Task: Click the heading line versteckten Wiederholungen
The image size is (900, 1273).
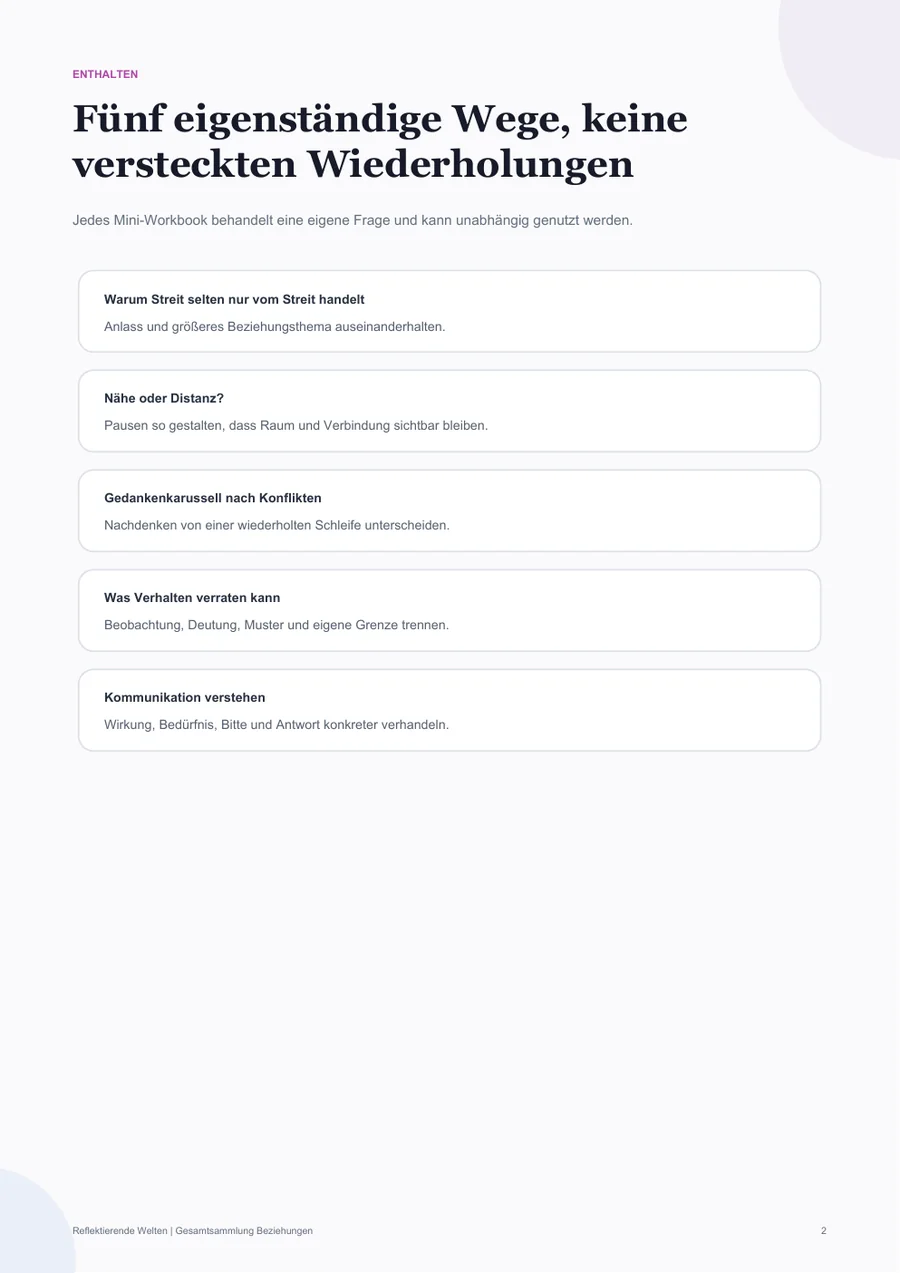Action: 353,165
